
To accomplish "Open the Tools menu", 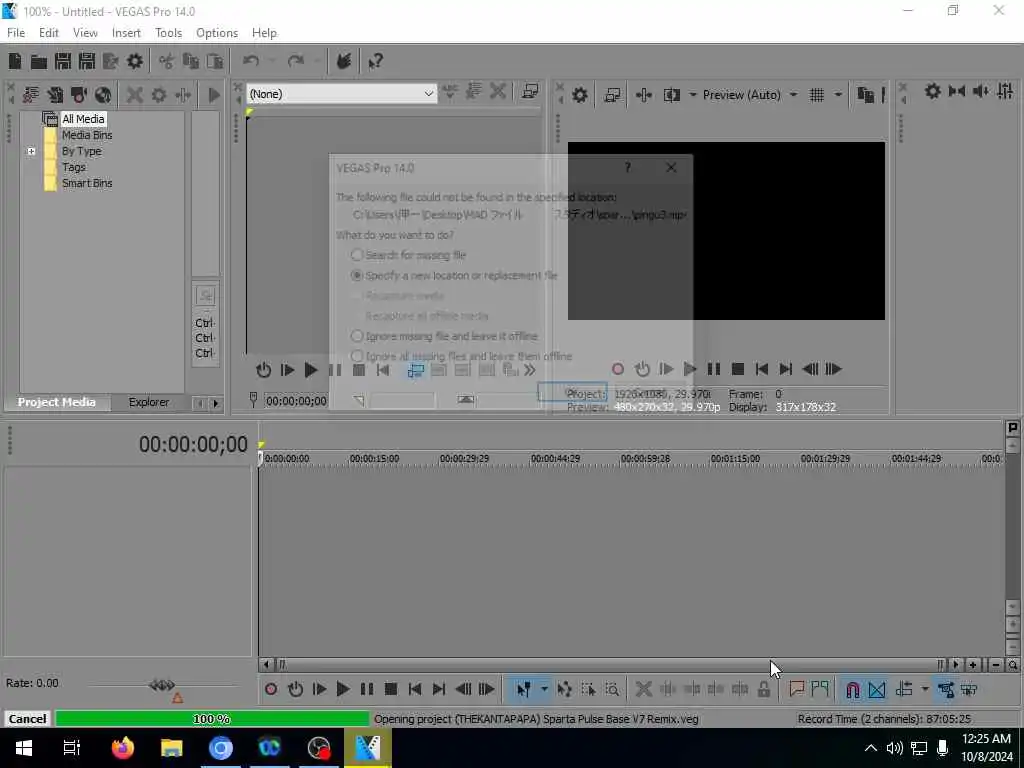I will coord(168,33).
